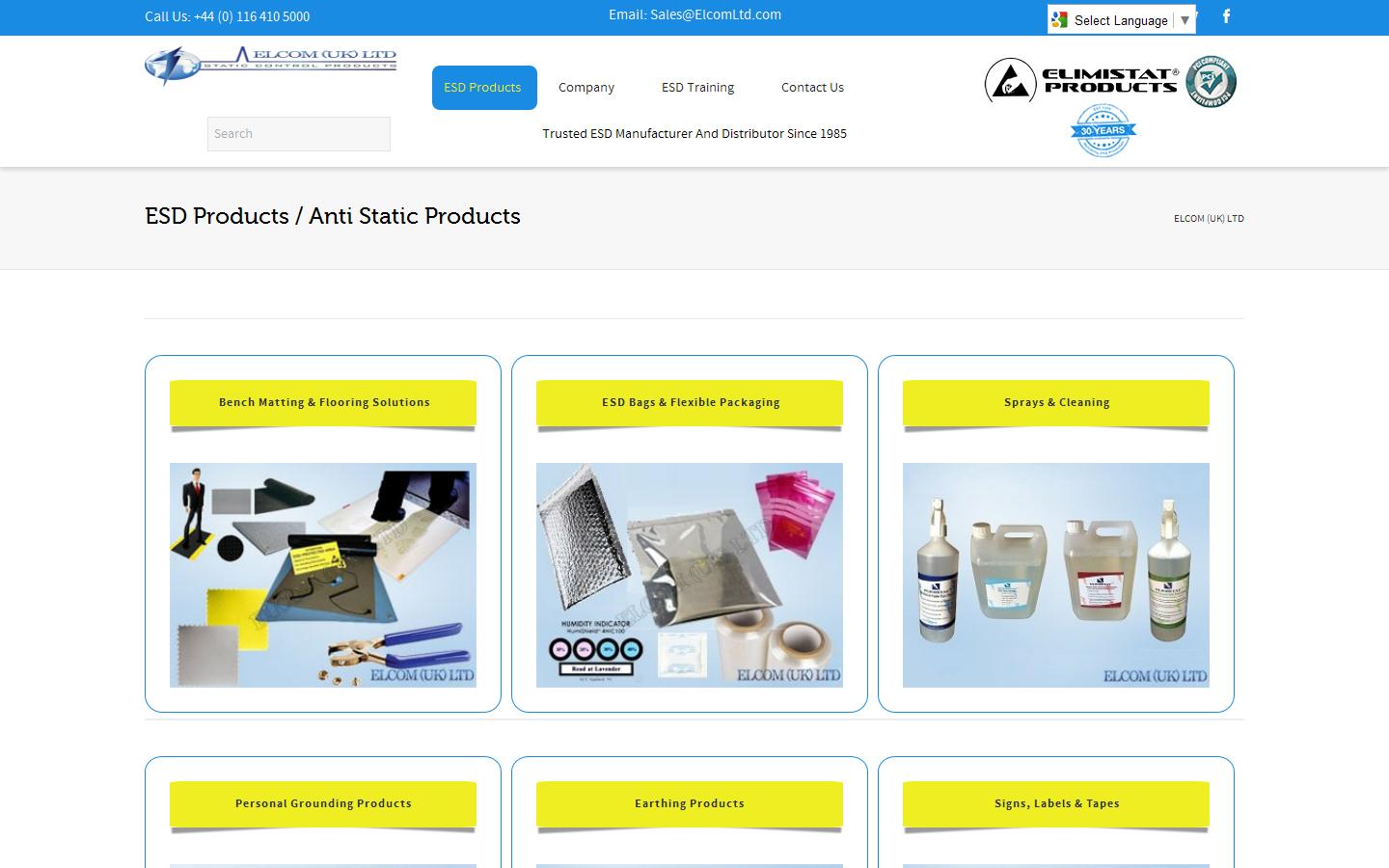This screenshot has width=1389, height=868.
Task: Open the Company menu
Action: coord(586,87)
